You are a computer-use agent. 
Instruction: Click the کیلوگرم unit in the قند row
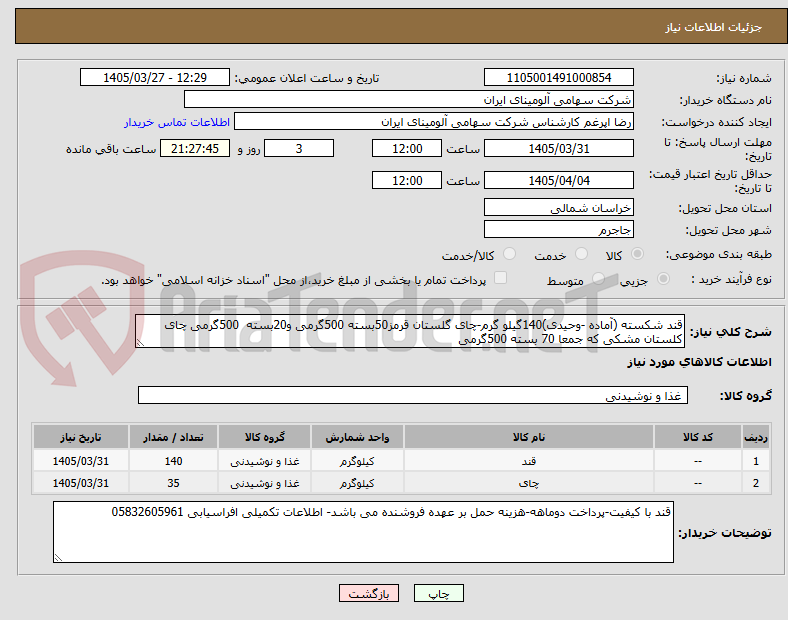point(357,461)
